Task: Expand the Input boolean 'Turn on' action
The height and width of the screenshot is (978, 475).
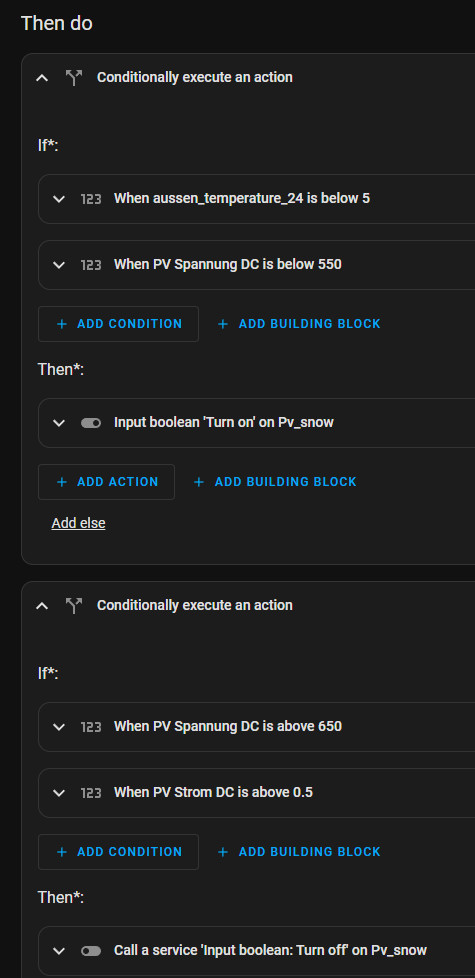Action: click(x=59, y=423)
